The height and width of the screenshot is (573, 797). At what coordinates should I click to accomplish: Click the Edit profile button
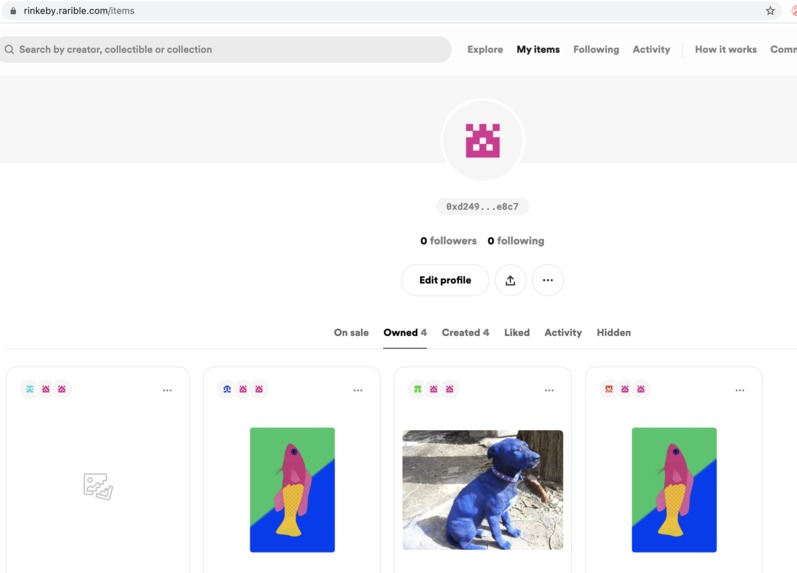point(445,280)
